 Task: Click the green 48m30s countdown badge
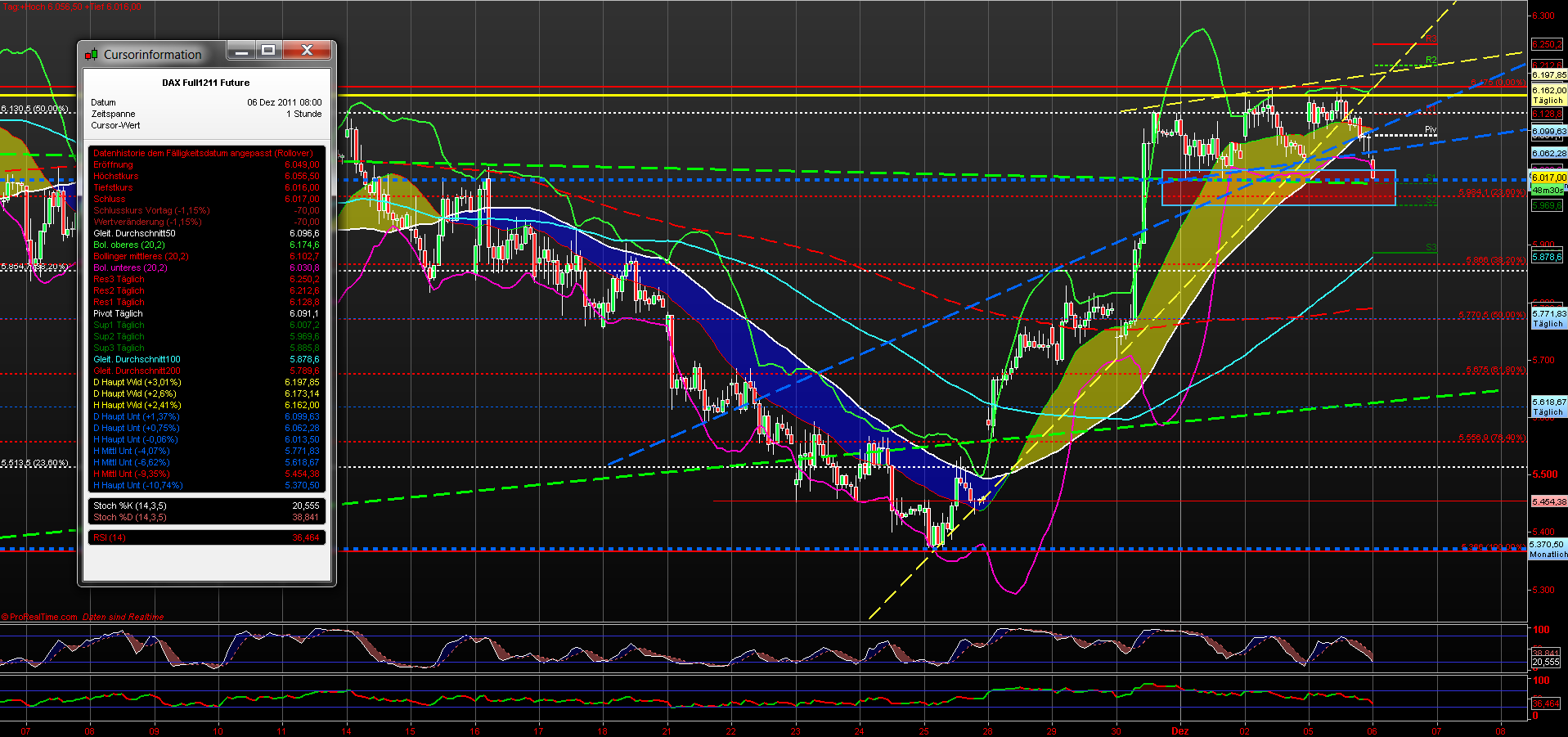(1548, 190)
